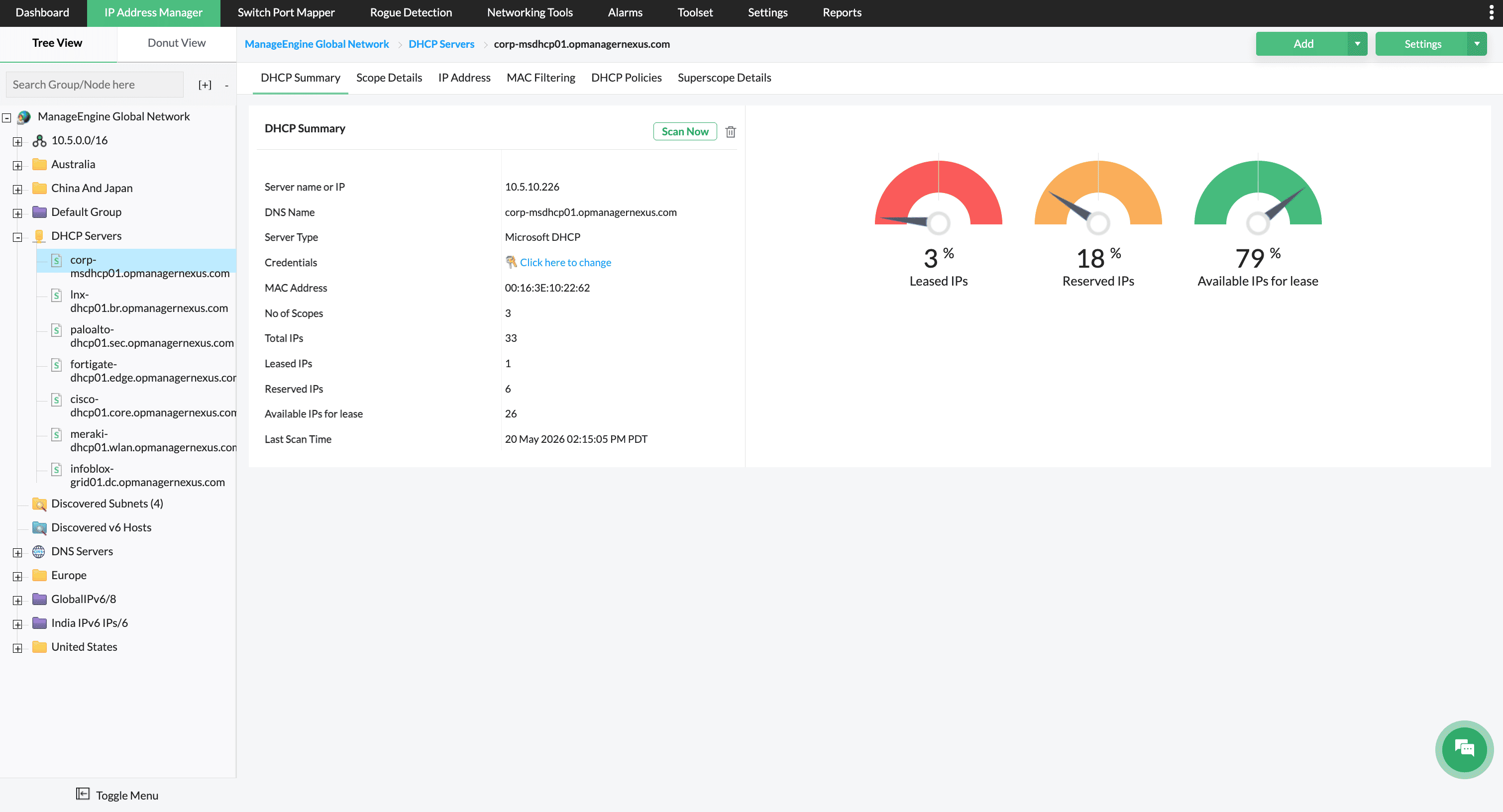
Task: Expand all tree nodes with [+]
Action: [x=205, y=85]
